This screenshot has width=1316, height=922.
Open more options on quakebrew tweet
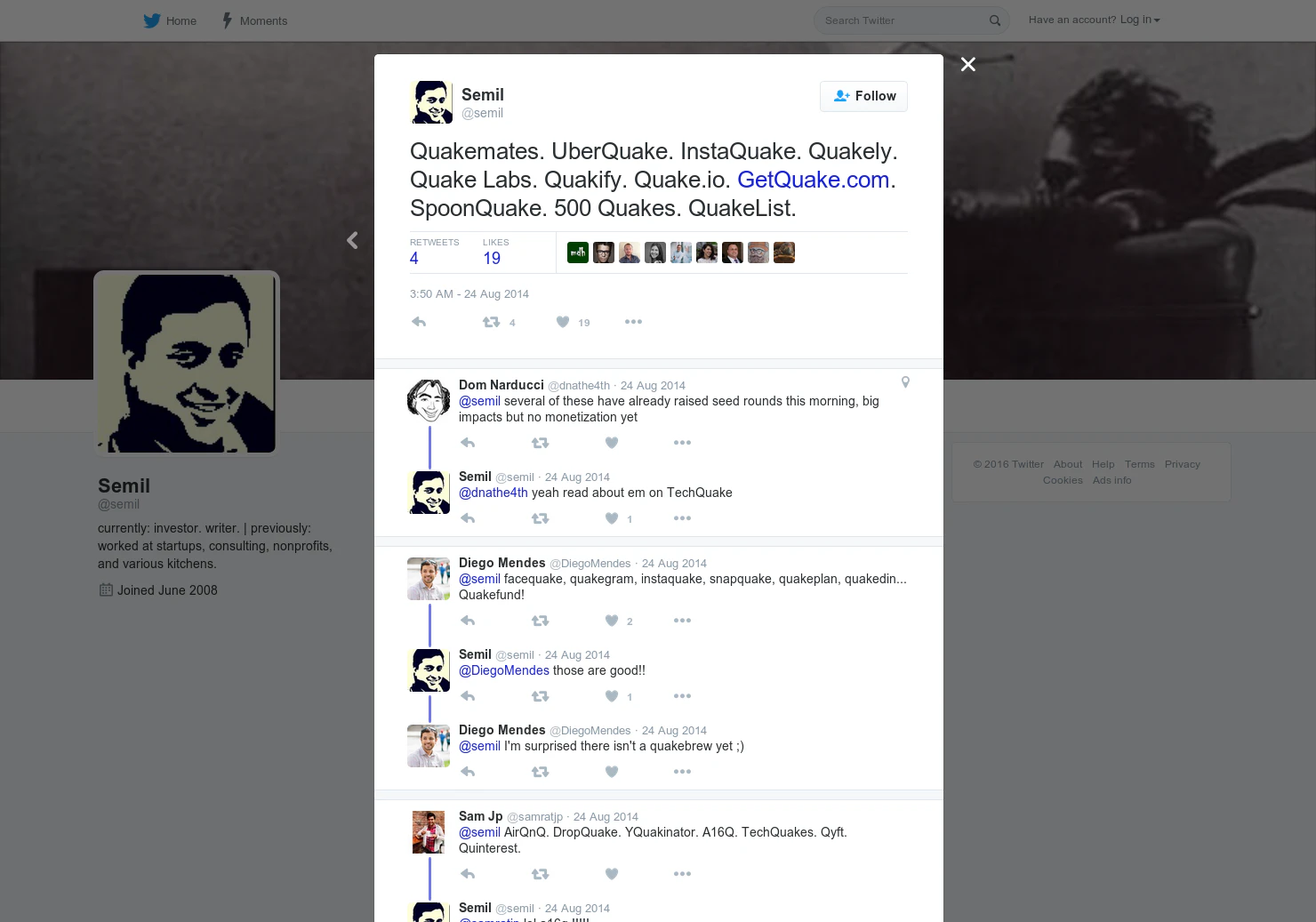(x=682, y=772)
